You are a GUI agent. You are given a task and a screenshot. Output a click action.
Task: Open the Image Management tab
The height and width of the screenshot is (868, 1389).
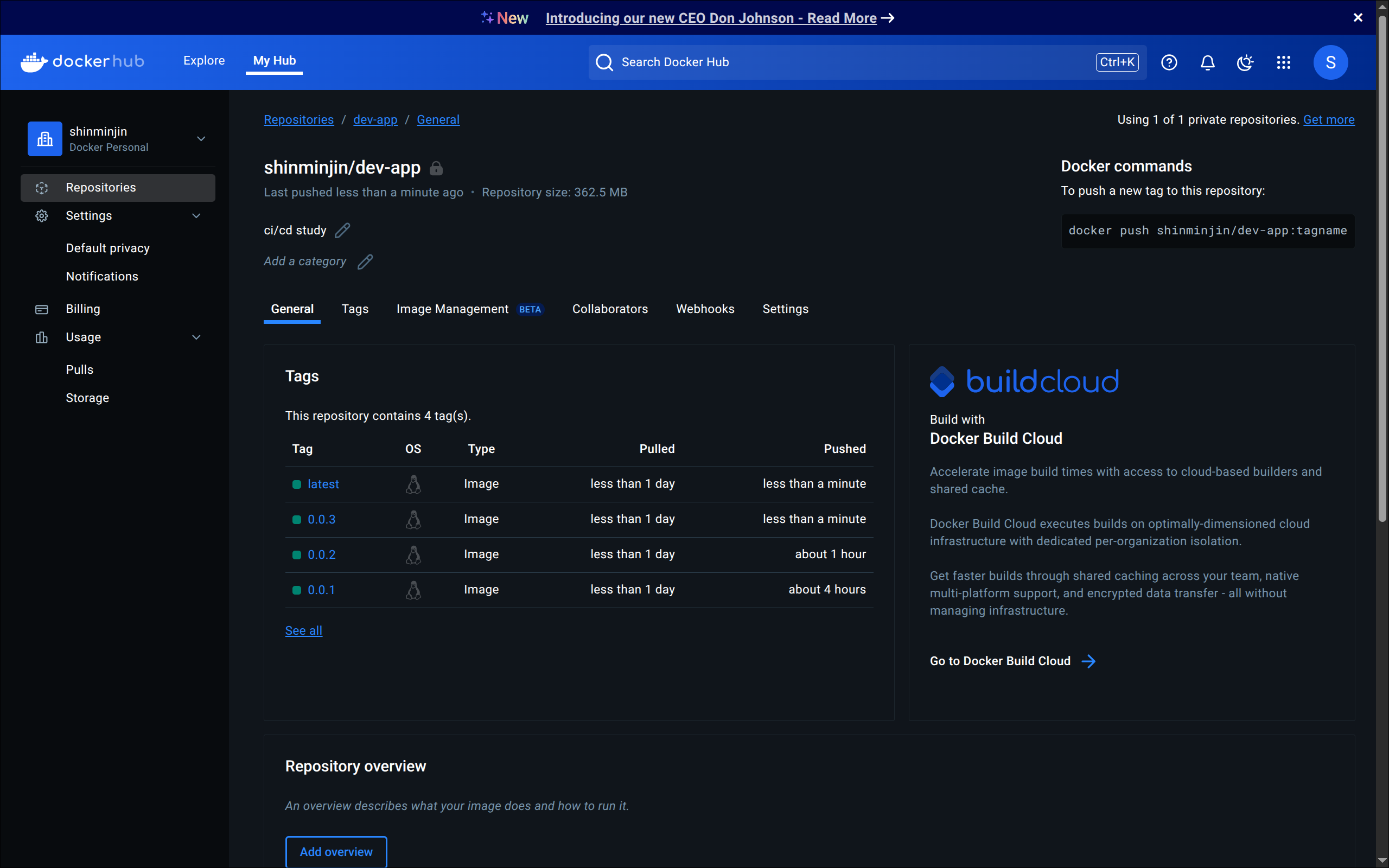click(470, 309)
